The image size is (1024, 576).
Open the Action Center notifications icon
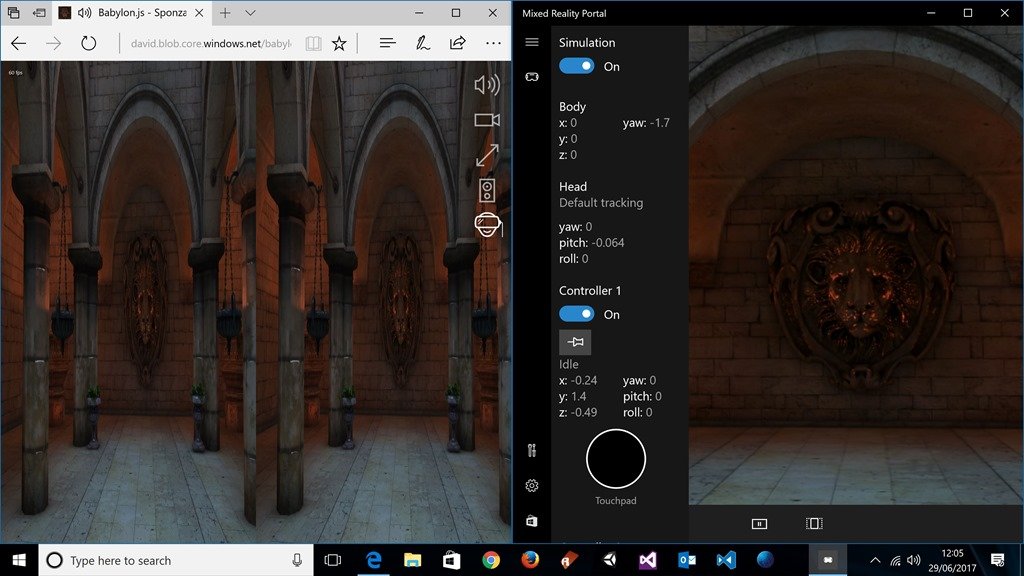[x=997, y=560]
